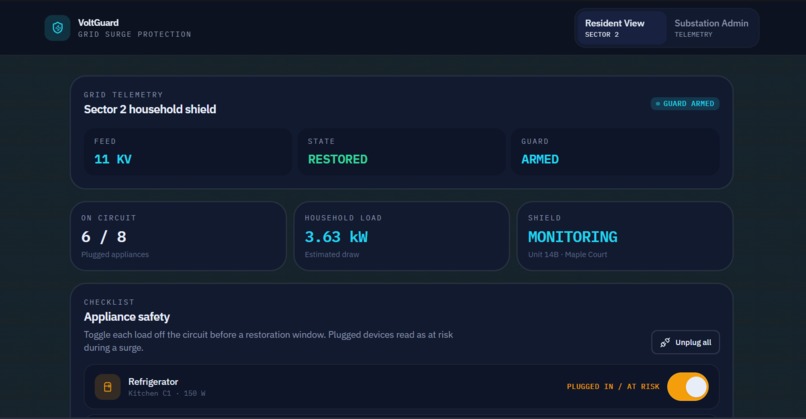Click the GUARD ARMED status badge
Screen dimensions: 806x419
point(685,103)
